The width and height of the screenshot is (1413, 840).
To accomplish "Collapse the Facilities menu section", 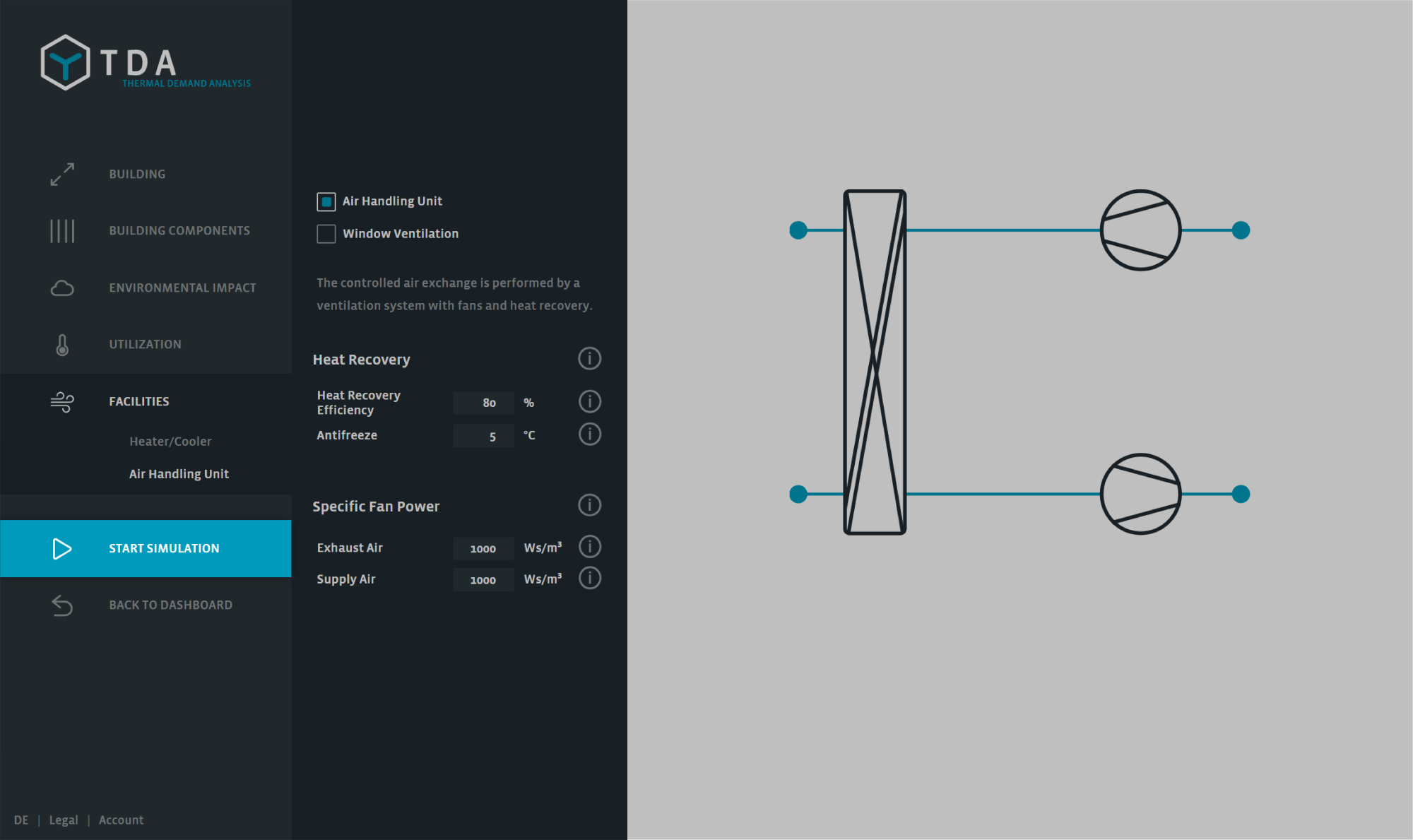I will coord(139,402).
